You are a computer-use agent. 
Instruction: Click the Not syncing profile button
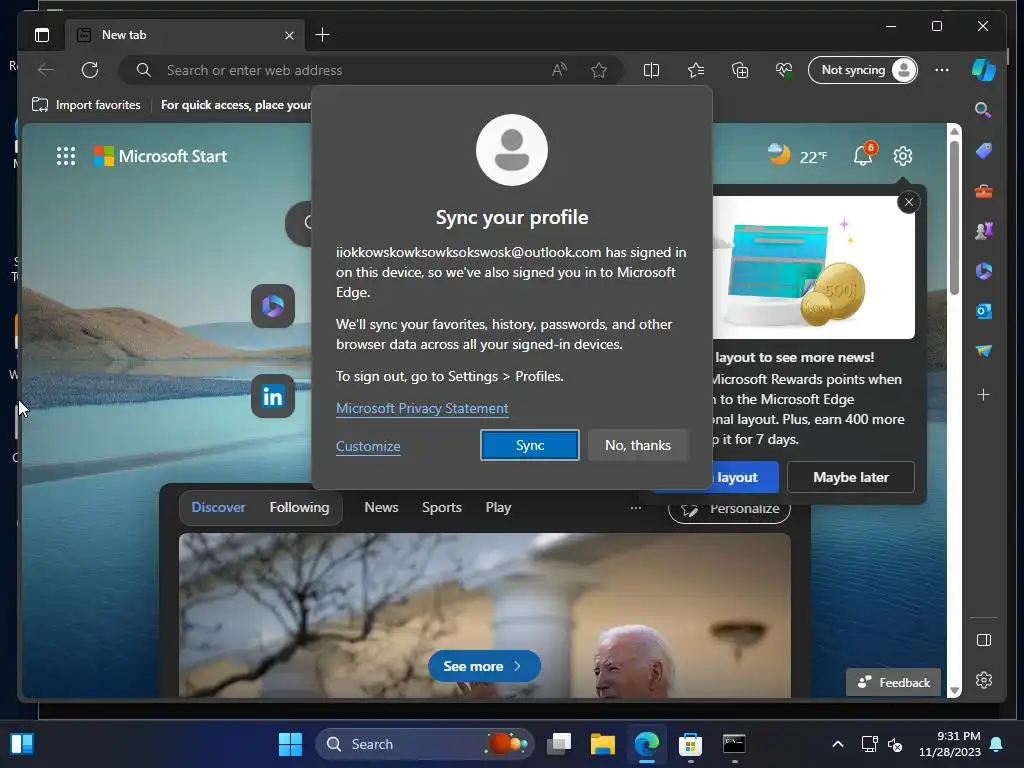point(863,70)
